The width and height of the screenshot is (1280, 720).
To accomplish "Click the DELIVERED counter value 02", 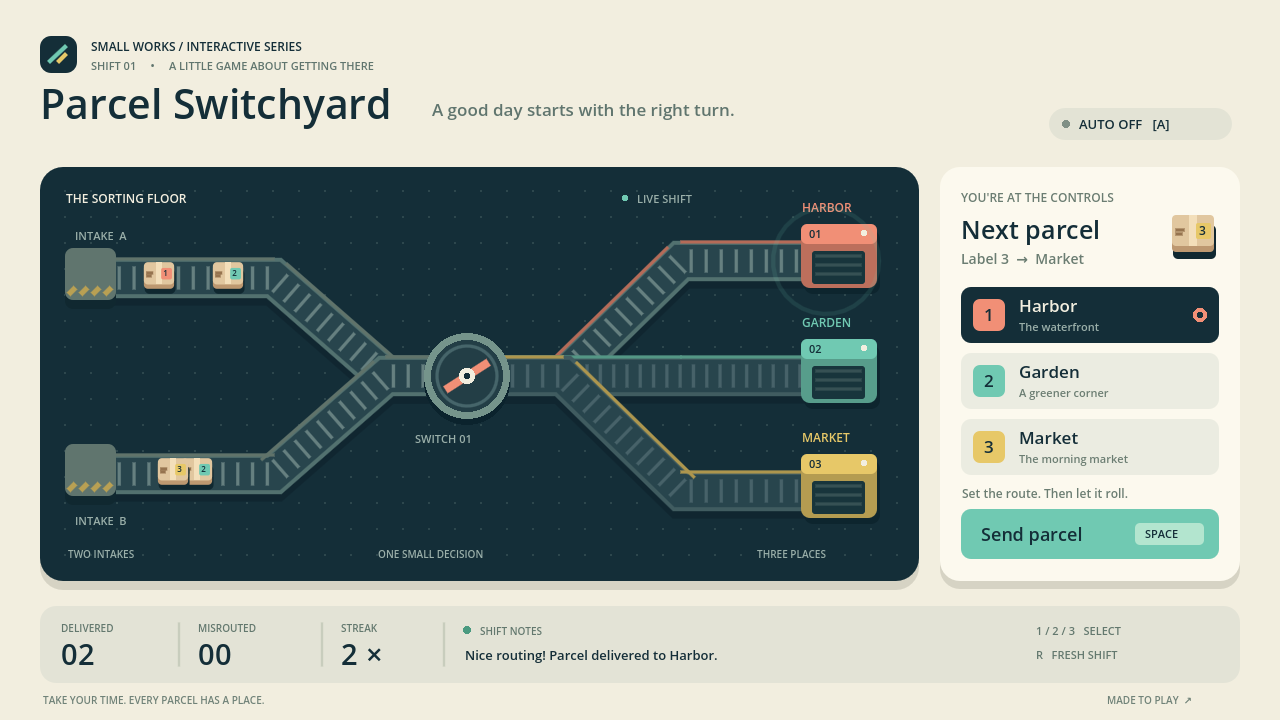I will (78, 655).
